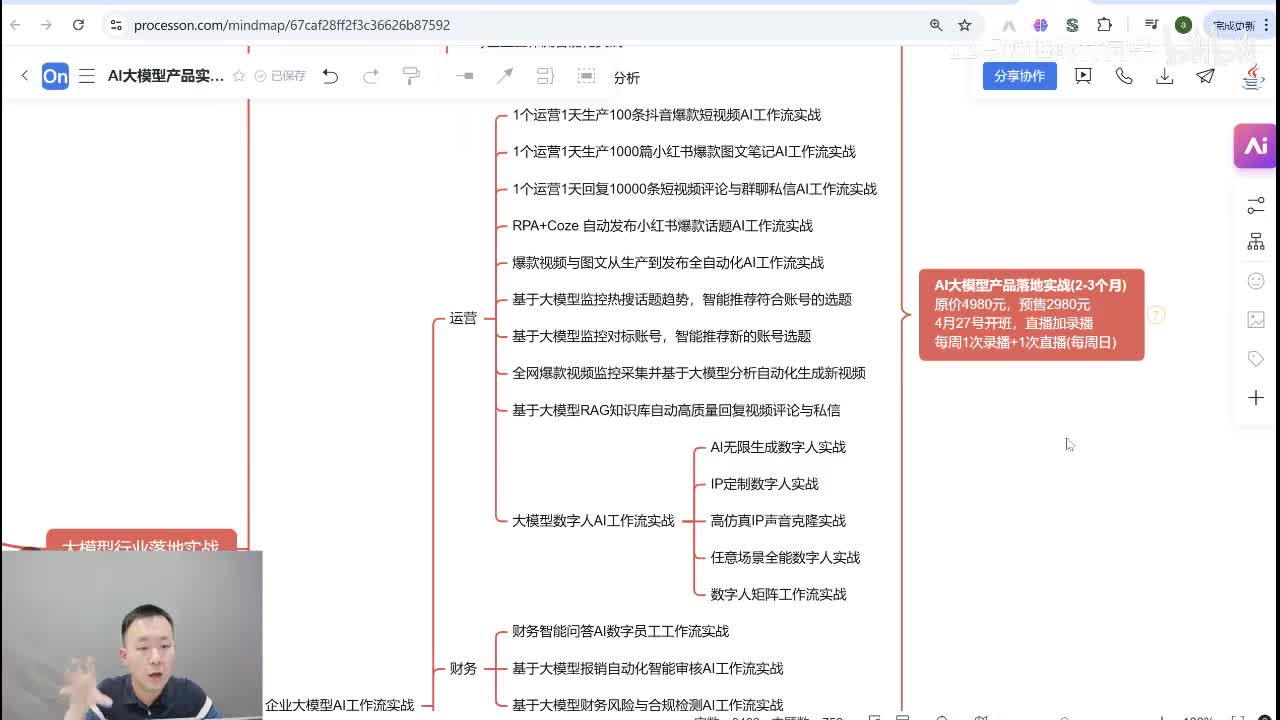This screenshot has height=720, width=1280.
Task: Open the structure layout sidebar icon
Action: tap(1256, 242)
